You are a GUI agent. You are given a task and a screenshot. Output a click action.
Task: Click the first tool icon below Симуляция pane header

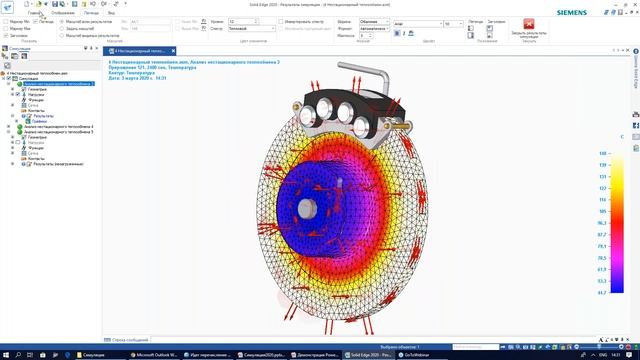(5, 56)
